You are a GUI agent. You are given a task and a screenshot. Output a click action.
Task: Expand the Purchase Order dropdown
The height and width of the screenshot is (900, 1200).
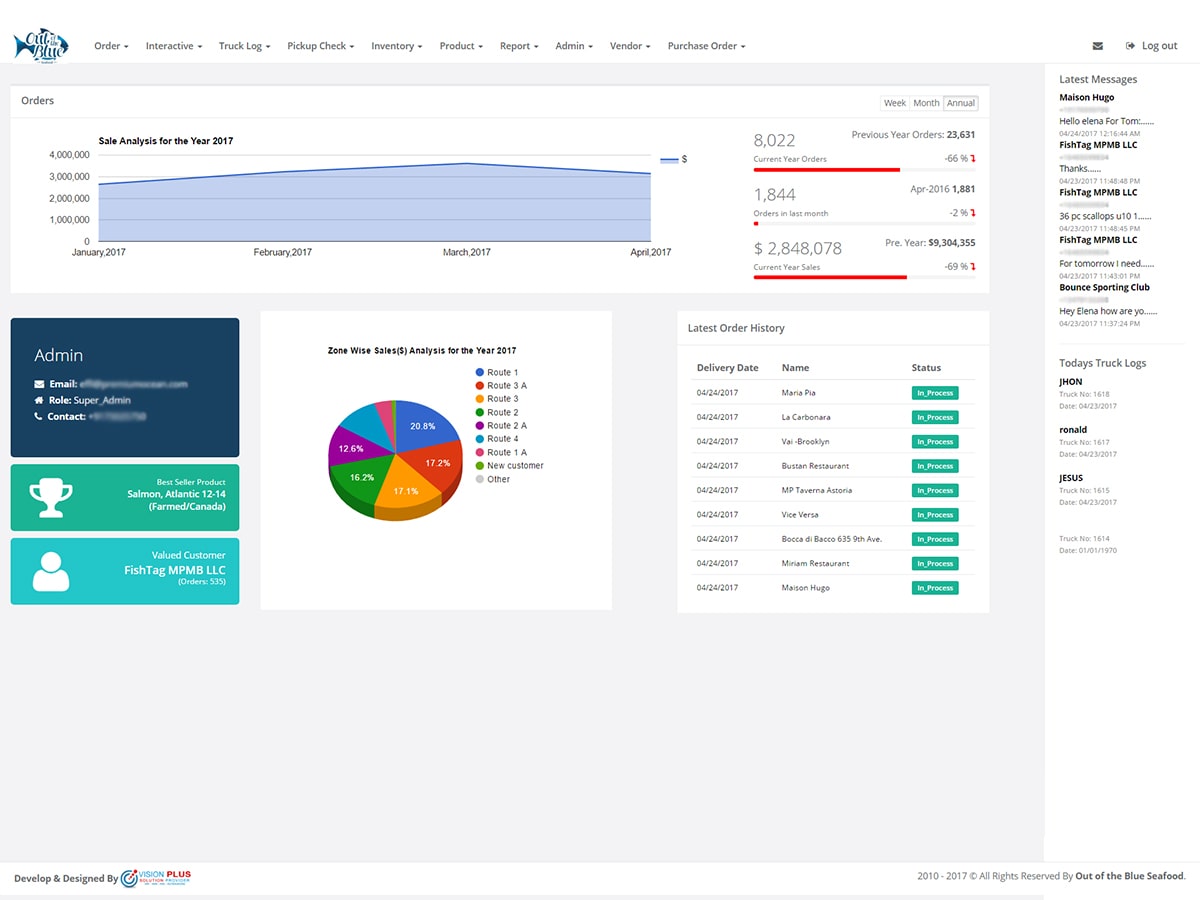tap(706, 46)
